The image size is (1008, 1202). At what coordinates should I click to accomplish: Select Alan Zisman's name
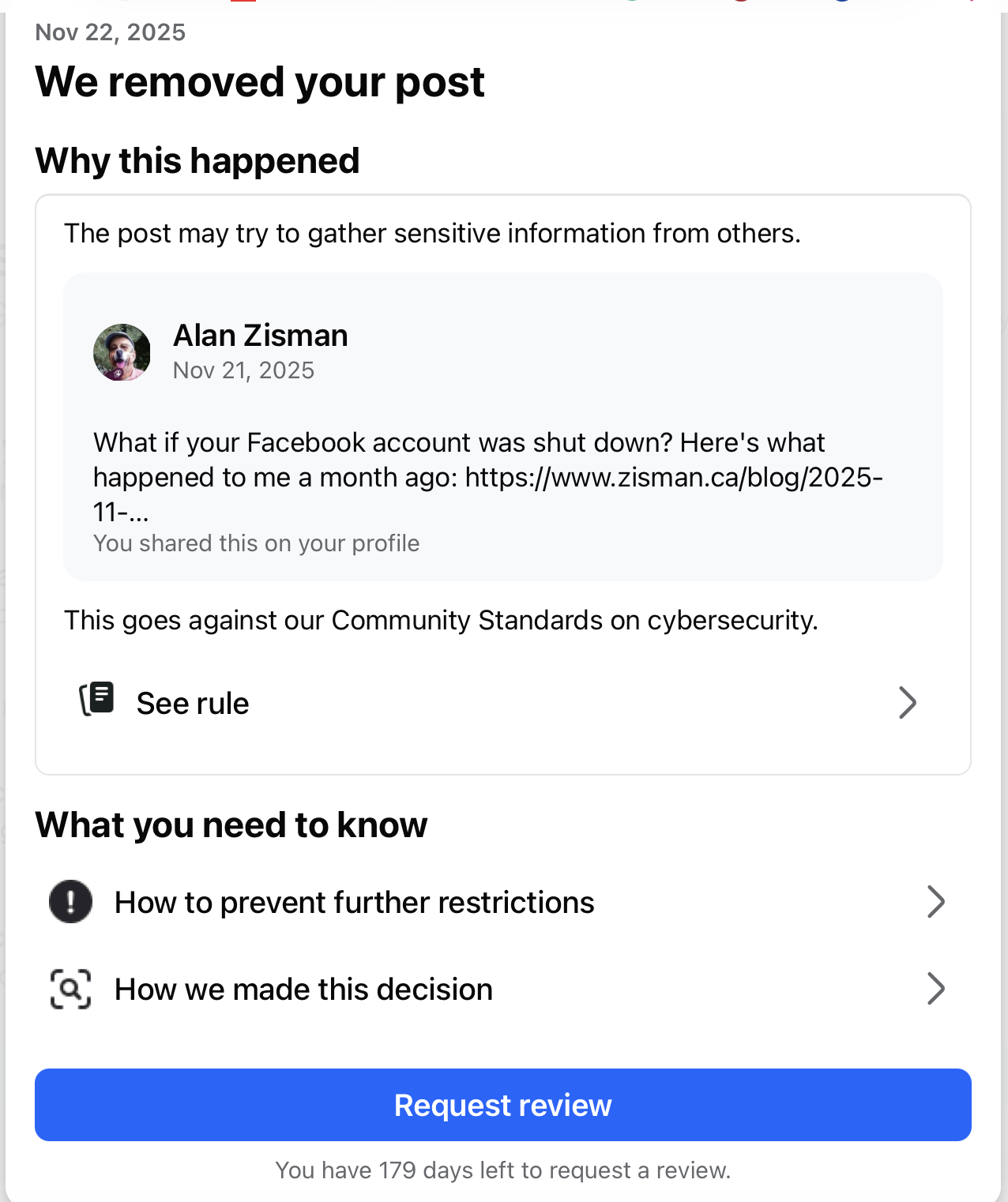point(260,335)
